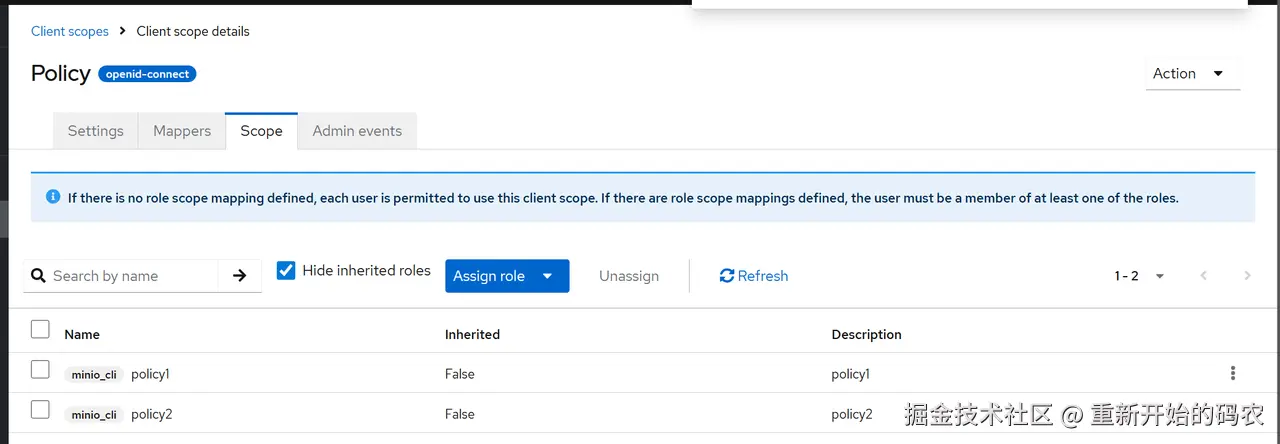
Task: Click the Search by name field
Action: click(130, 276)
